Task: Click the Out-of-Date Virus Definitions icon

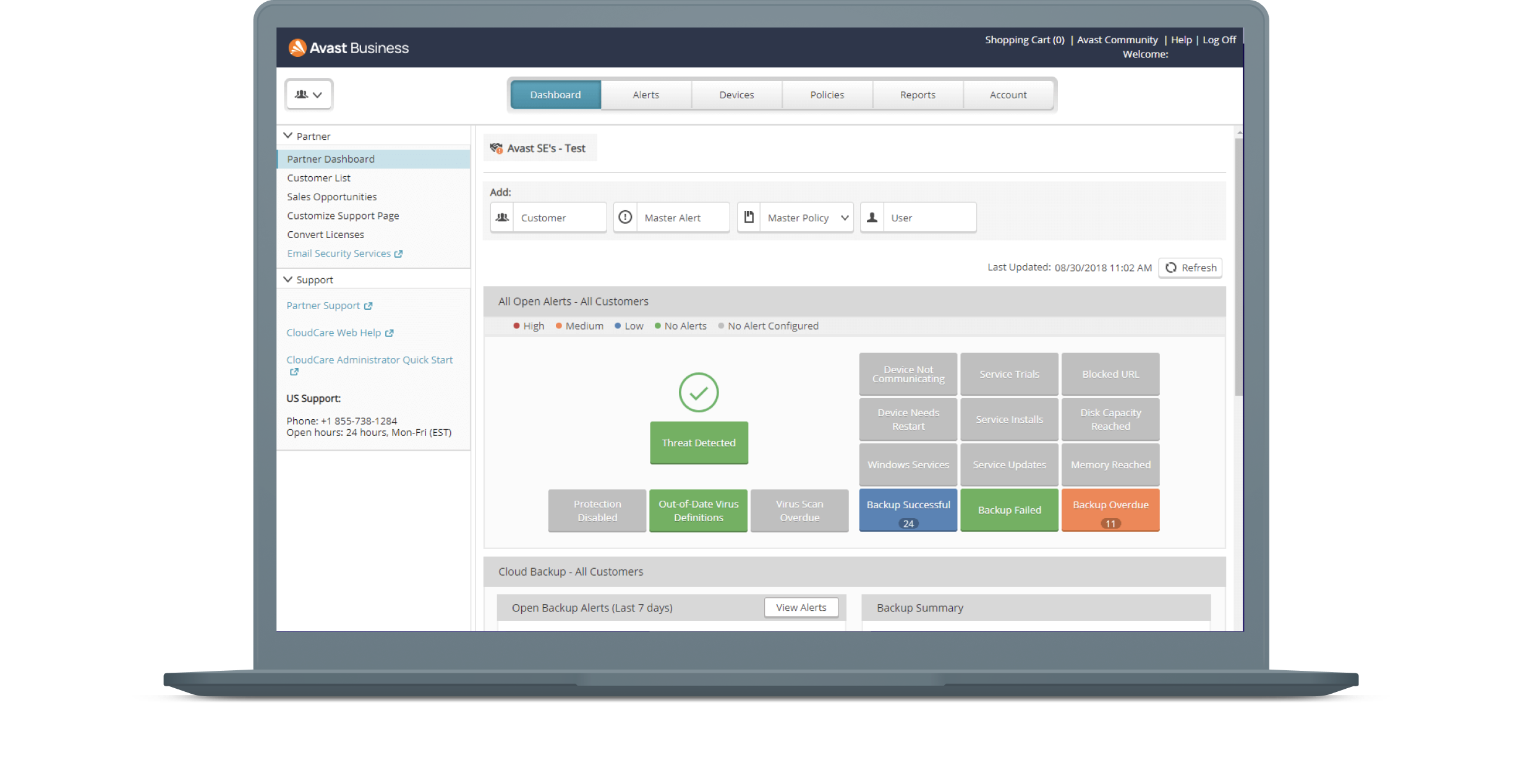Action: pos(699,511)
